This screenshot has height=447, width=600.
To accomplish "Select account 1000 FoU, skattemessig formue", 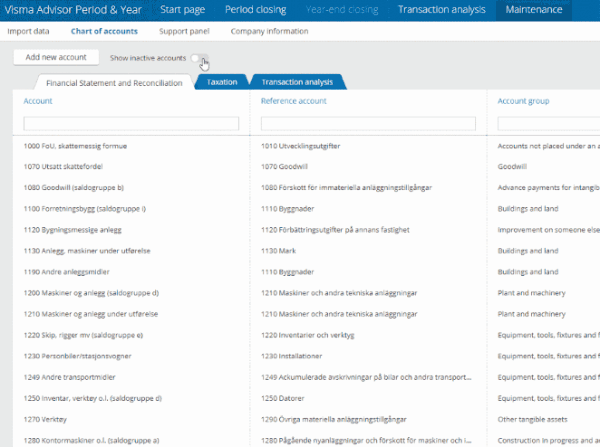I will point(75,146).
